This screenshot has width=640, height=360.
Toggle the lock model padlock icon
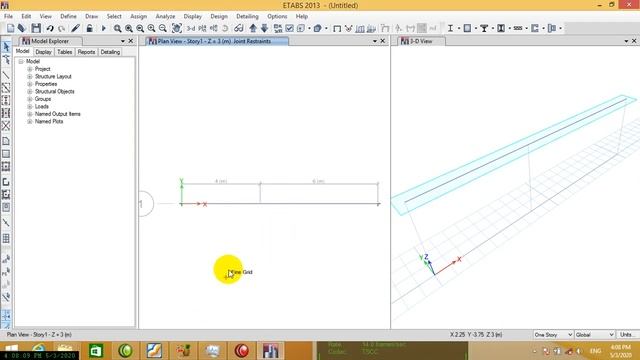tap(89, 28)
